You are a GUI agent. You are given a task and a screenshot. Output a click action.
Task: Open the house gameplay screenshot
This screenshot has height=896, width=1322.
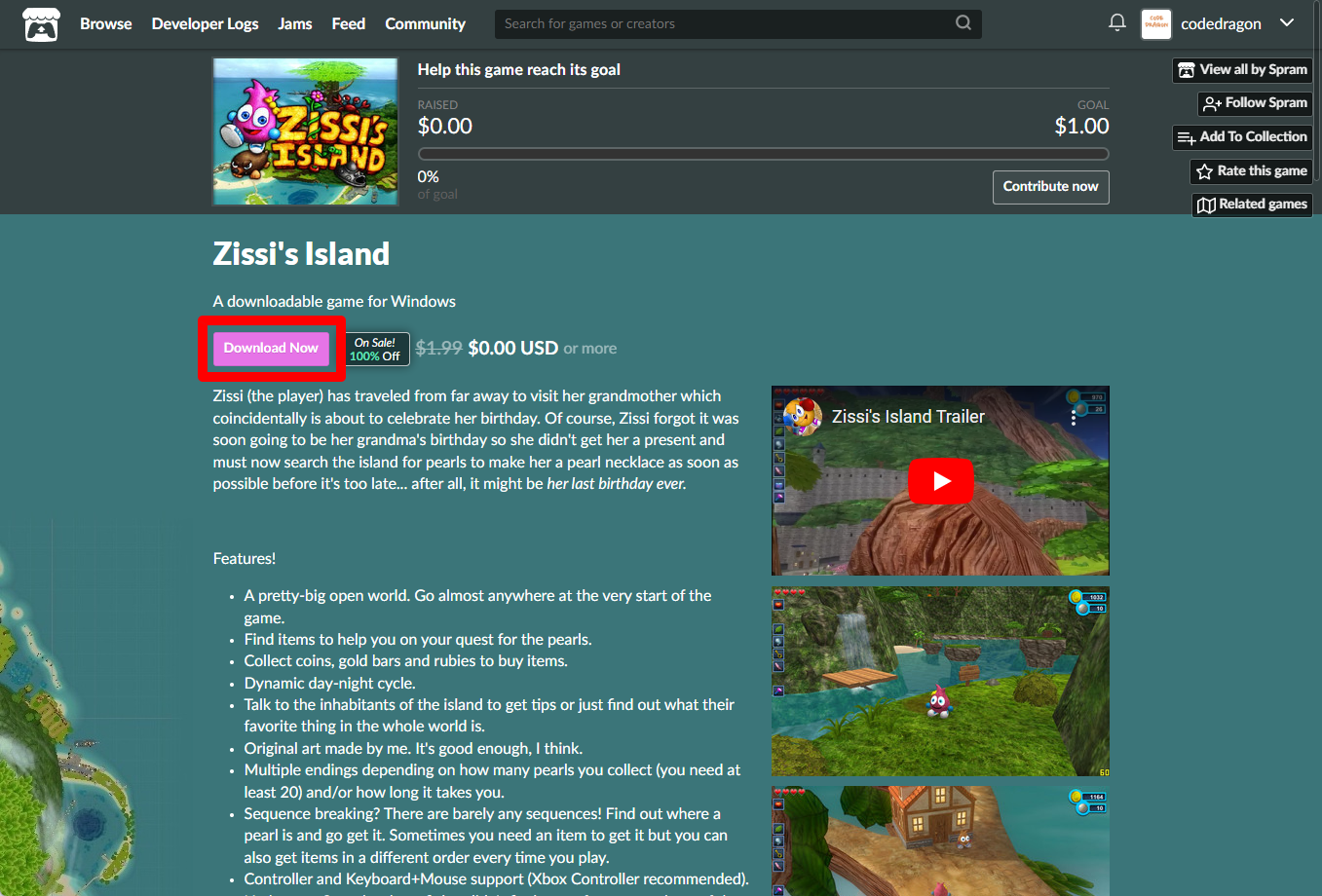click(940, 840)
